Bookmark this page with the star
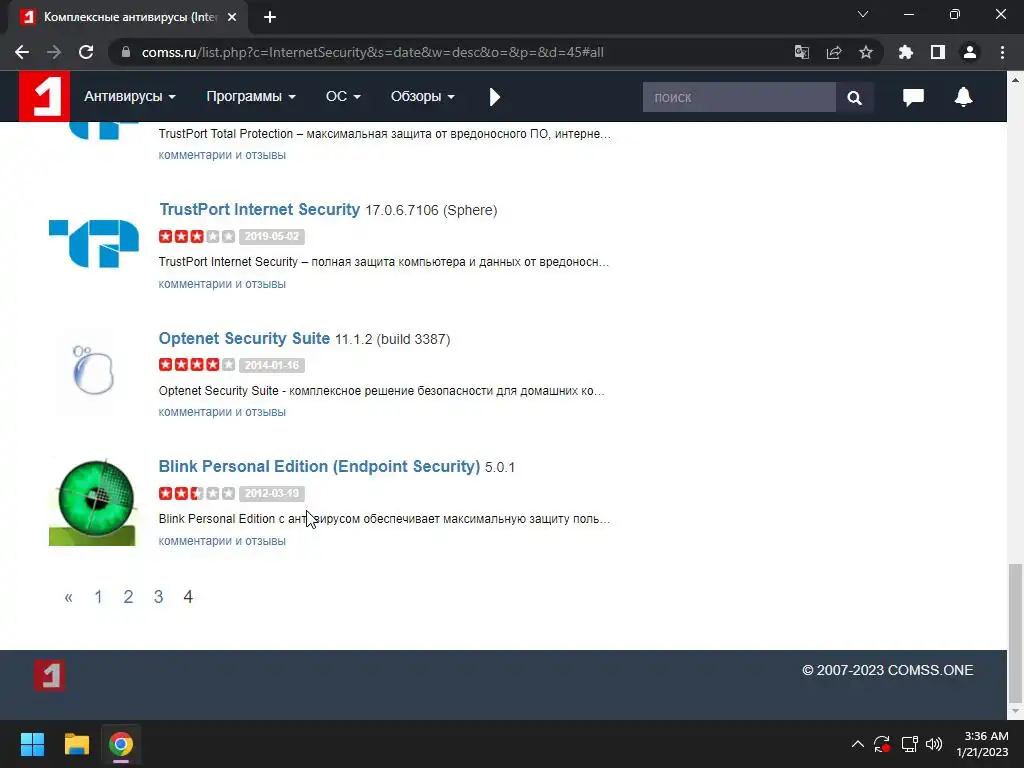1024x768 pixels. coord(866,52)
